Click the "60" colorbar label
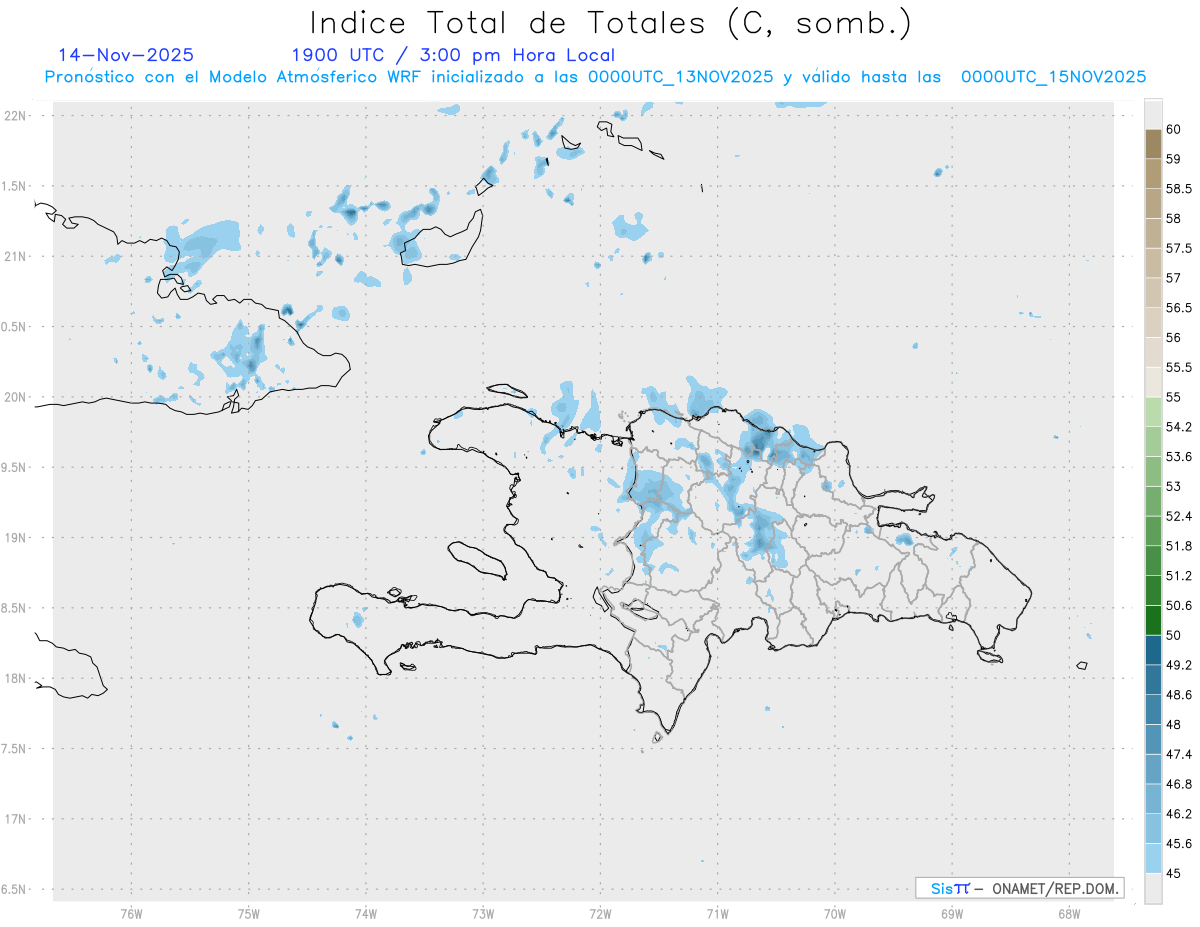 click(x=1174, y=129)
